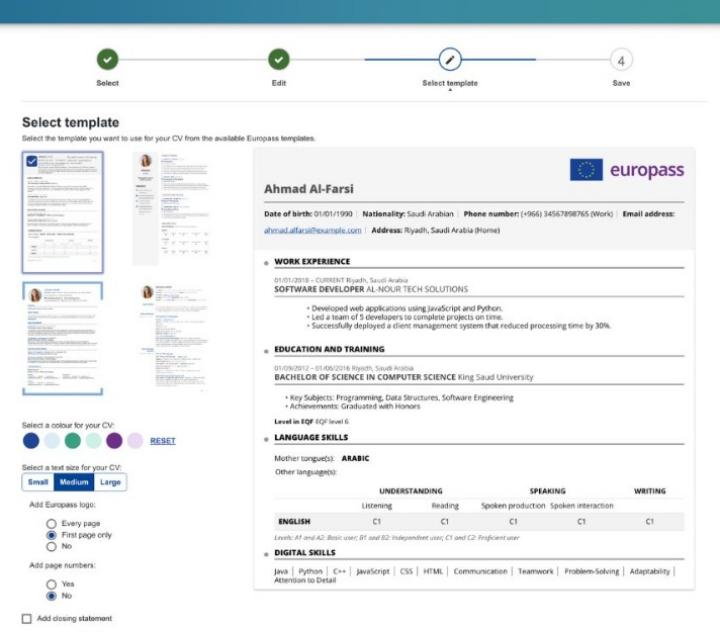Click SOFTWARE DEVELOPER job title text
Image resolution: width=720 pixels, height=637 pixels.
coord(319,289)
